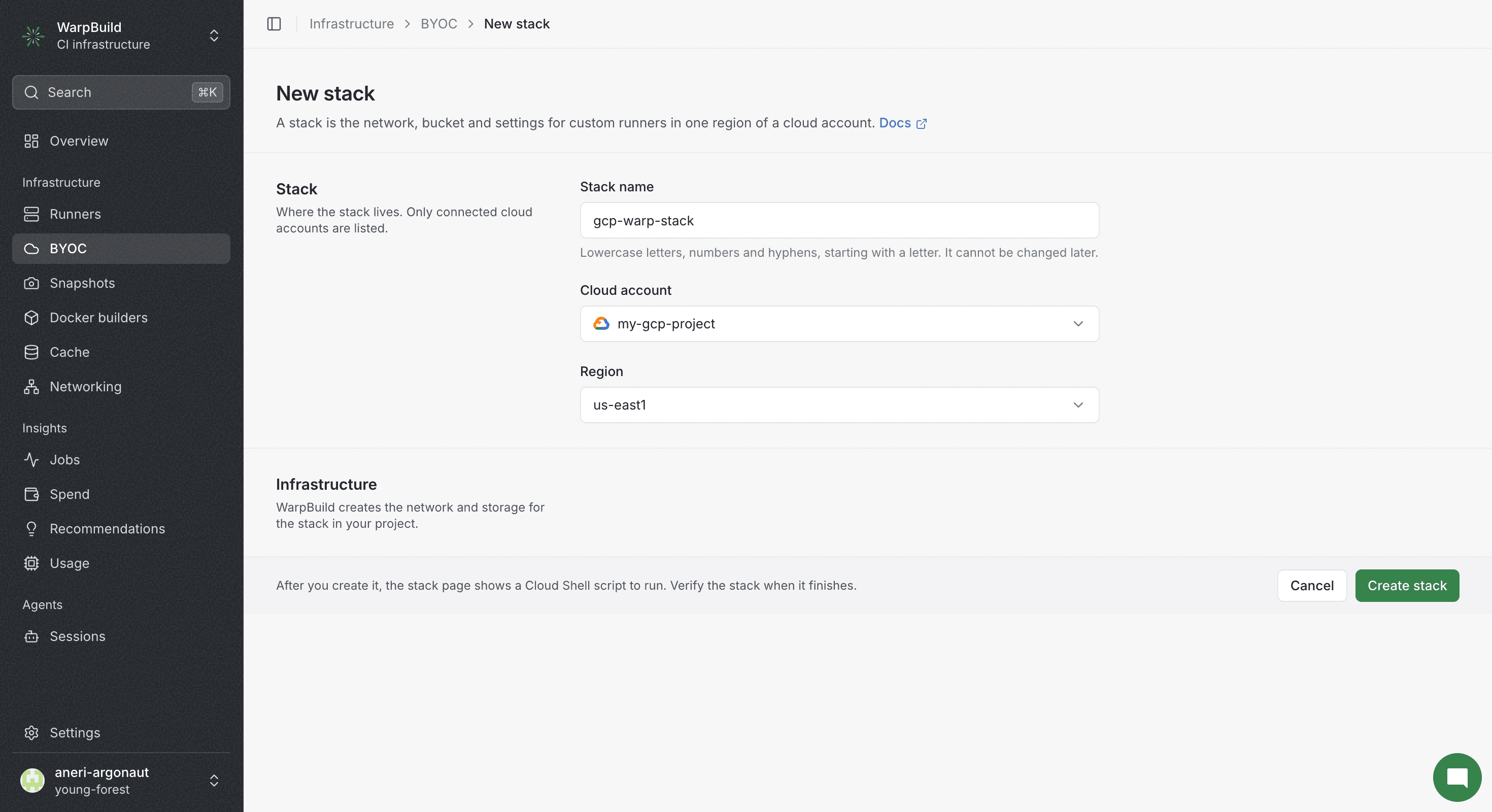Navigate to Recommendations
The image size is (1492, 812).
click(121, 529)
